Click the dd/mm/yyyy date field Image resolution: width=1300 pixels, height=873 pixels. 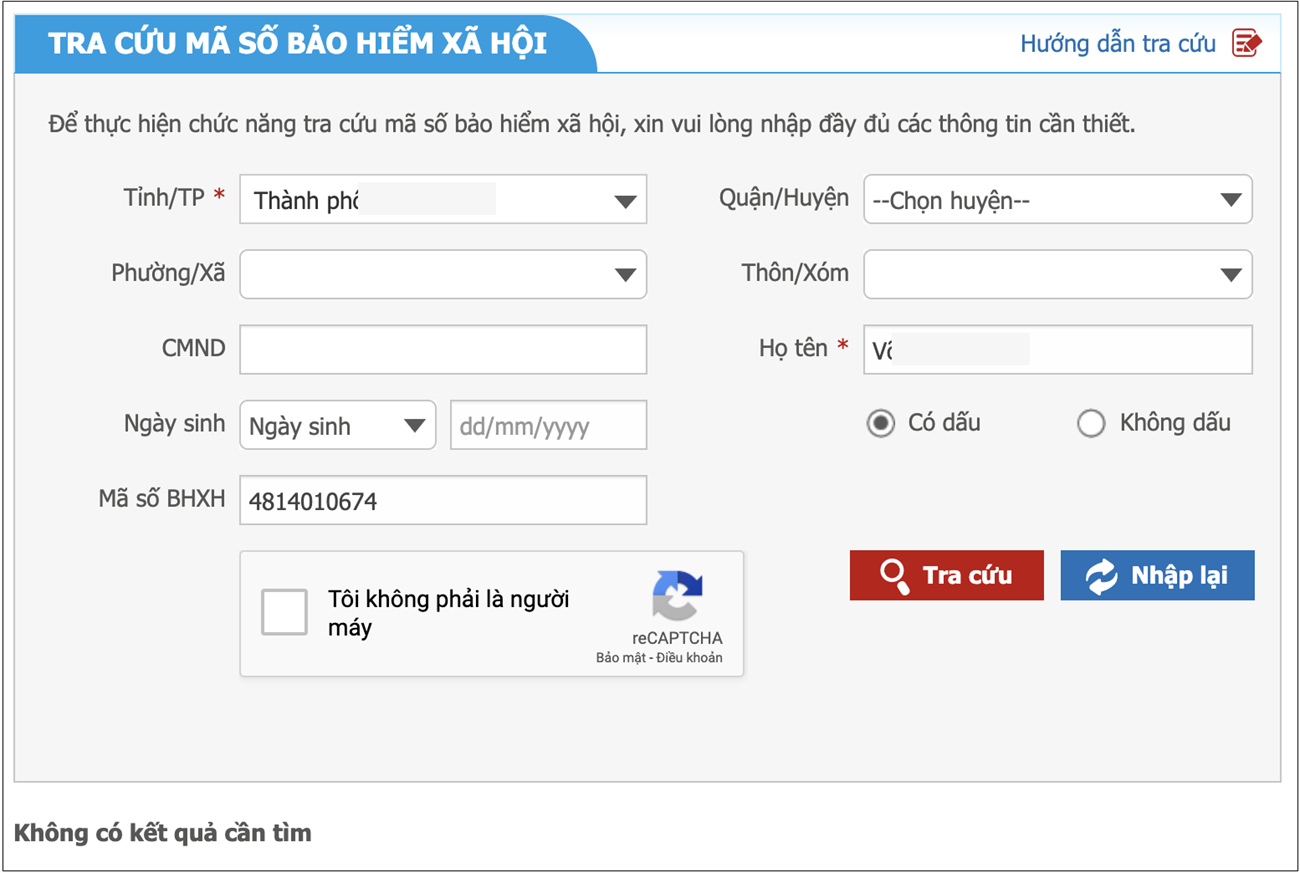(549, 425)
